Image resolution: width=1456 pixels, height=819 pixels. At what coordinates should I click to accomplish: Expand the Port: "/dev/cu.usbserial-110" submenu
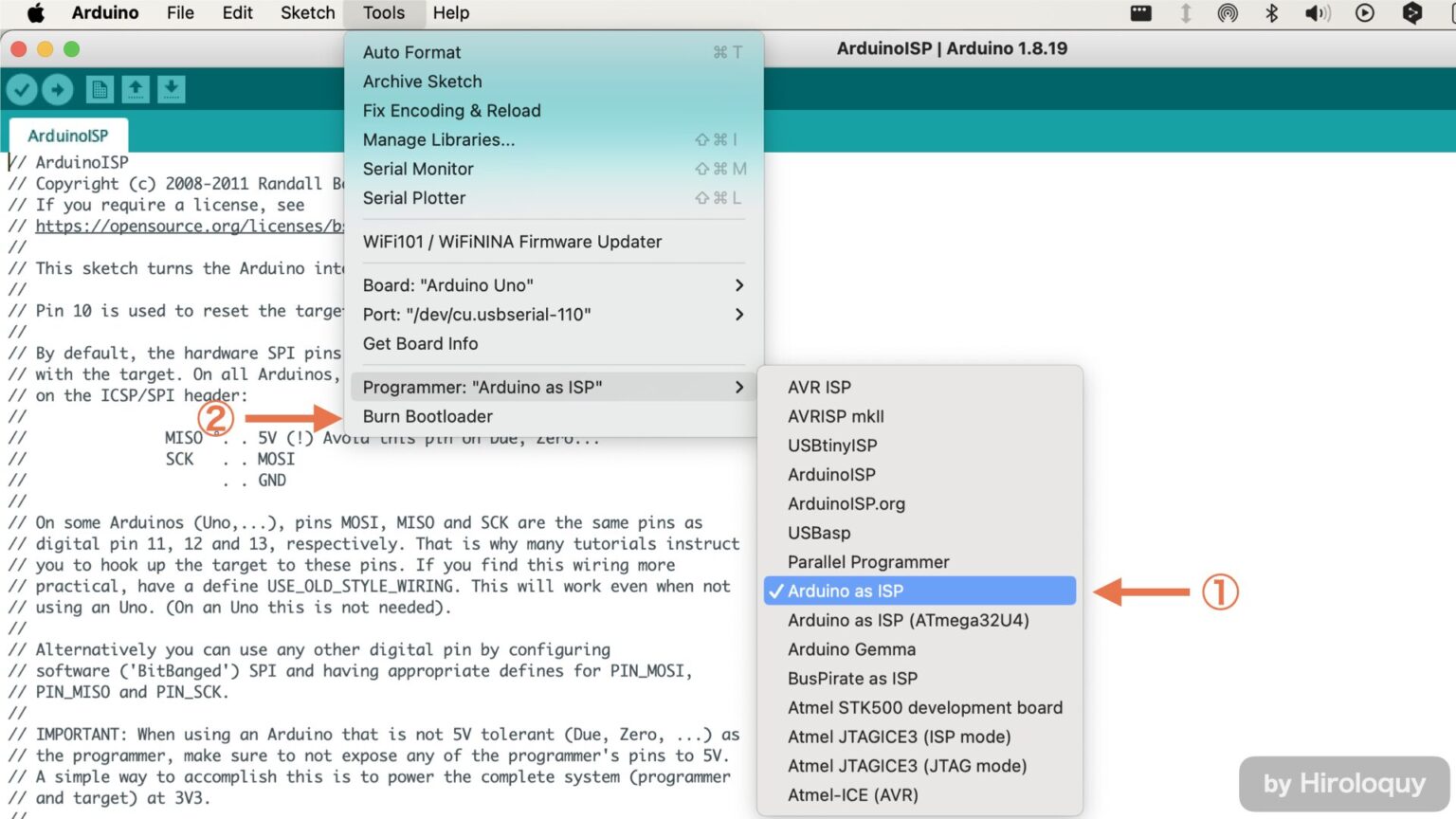(554, 315)
